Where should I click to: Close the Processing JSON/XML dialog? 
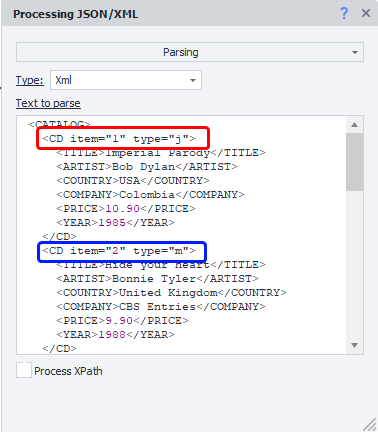coord(366,14)
